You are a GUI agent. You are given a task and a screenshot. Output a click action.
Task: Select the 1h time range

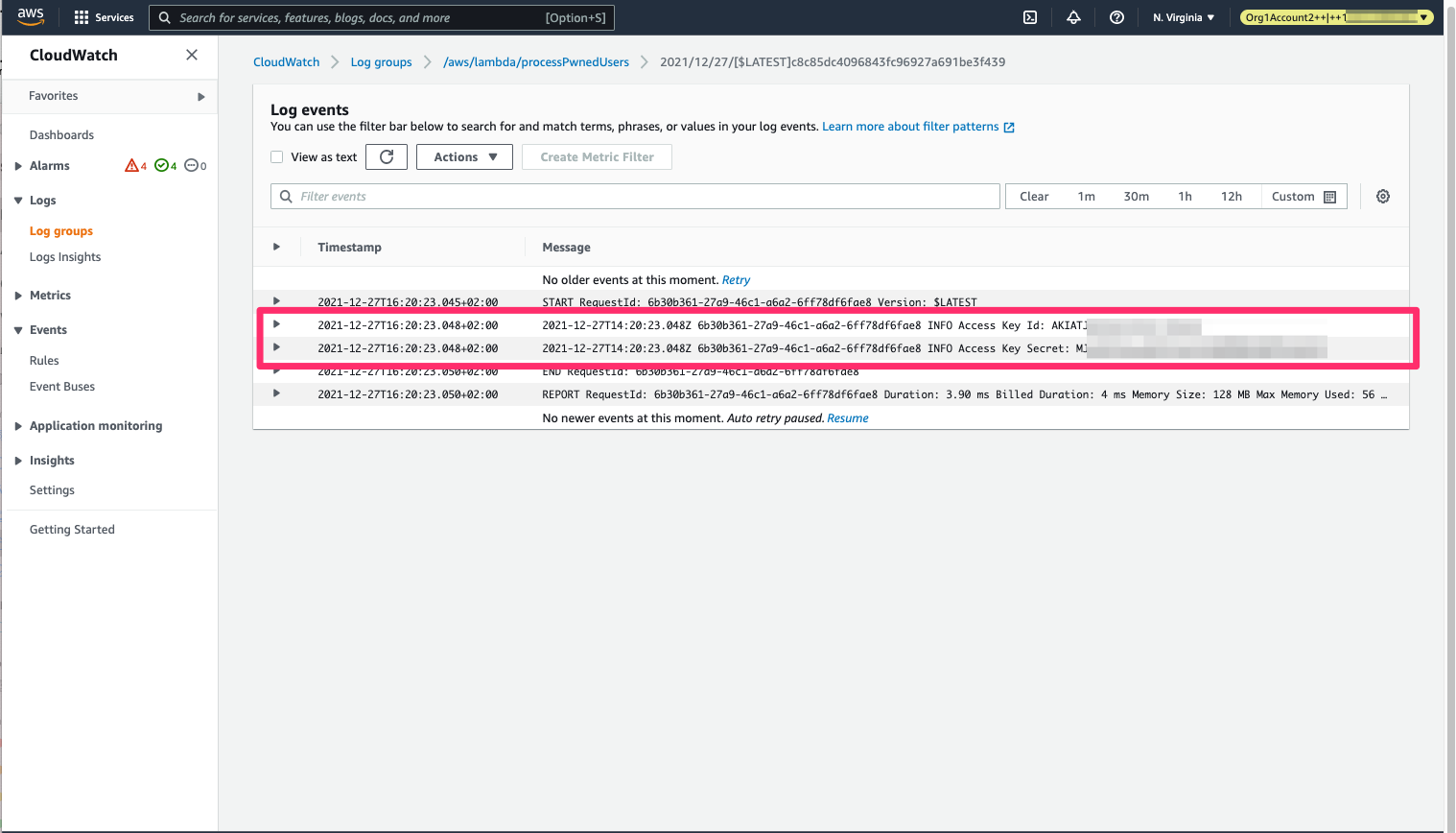click(1186, 197)
